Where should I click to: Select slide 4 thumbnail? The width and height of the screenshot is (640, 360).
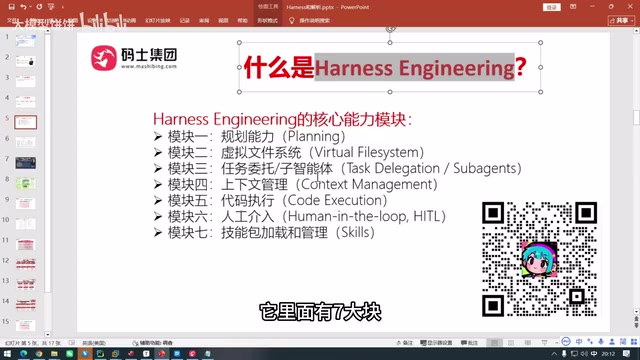[25, 101]
